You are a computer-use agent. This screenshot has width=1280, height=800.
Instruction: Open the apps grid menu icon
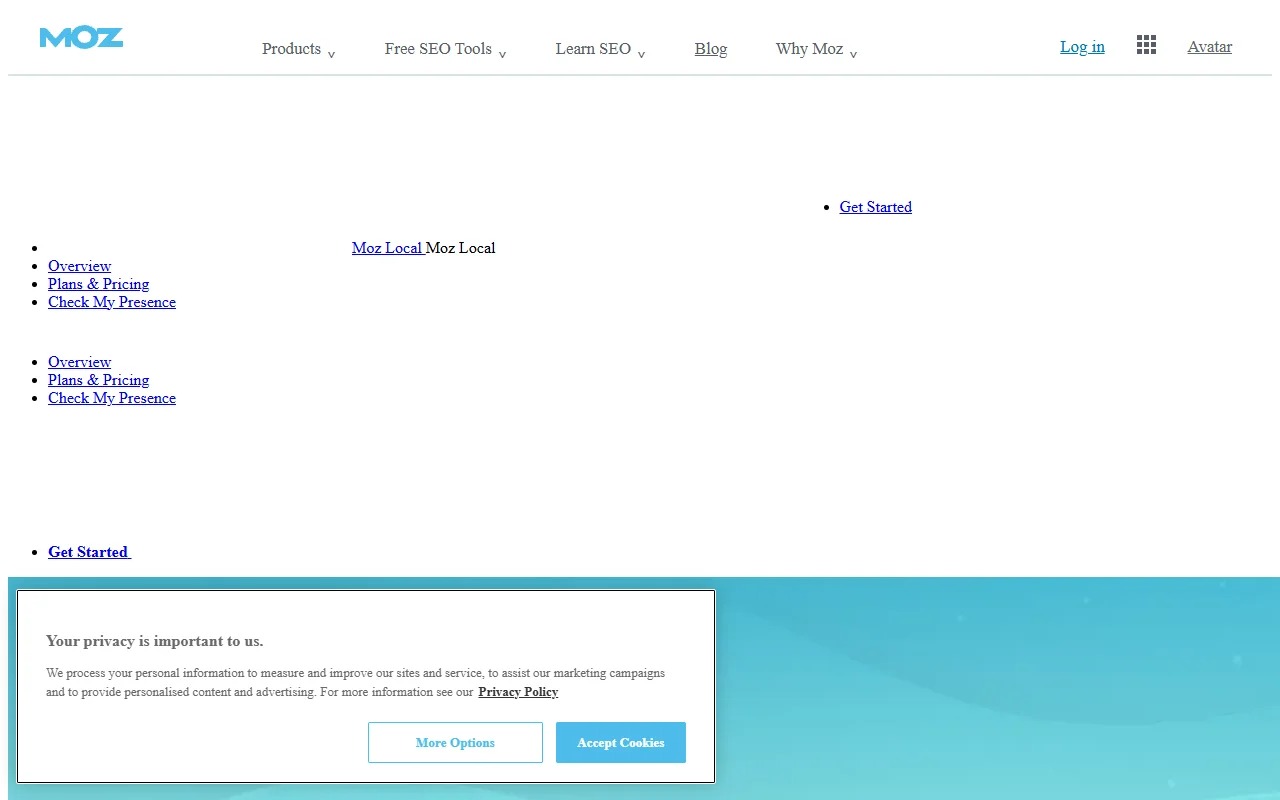[1146, 44]
